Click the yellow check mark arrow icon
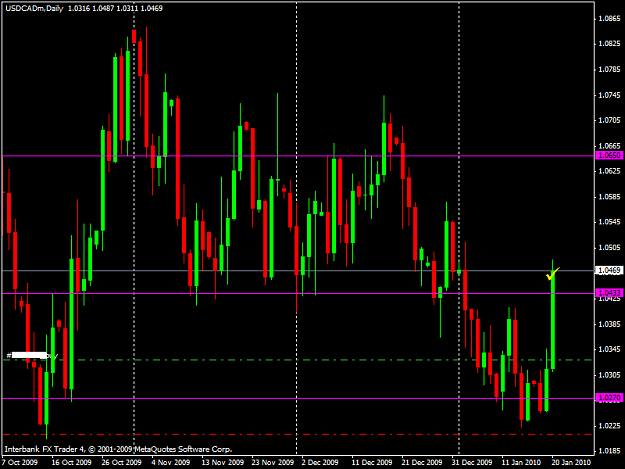Screen dimensions: 625x469 pyautogui.click(x=553, y=274)
